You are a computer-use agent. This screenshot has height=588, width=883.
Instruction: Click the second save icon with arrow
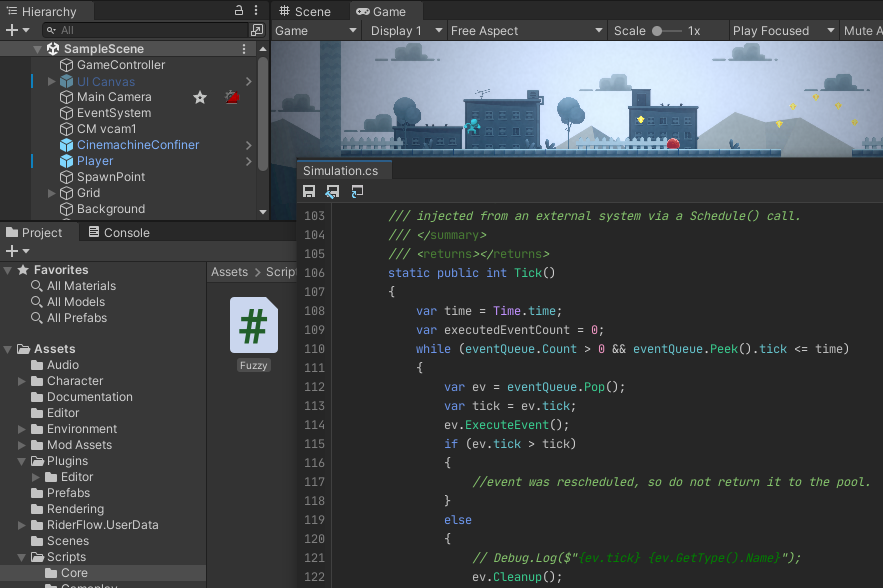pos(332,191)
